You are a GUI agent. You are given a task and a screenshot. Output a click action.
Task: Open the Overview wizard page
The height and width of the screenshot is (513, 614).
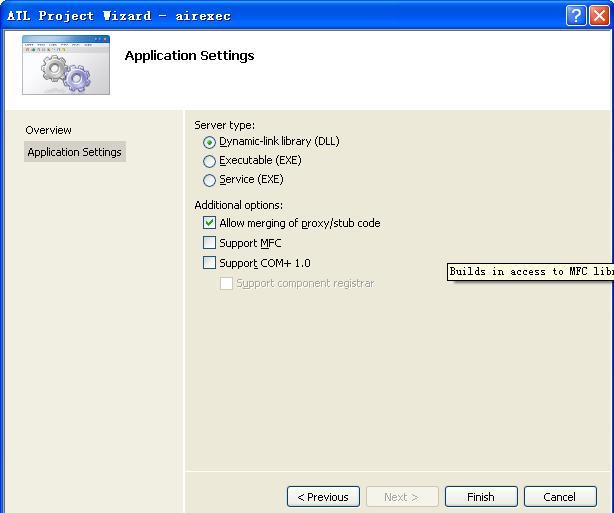tap(48, 130)
